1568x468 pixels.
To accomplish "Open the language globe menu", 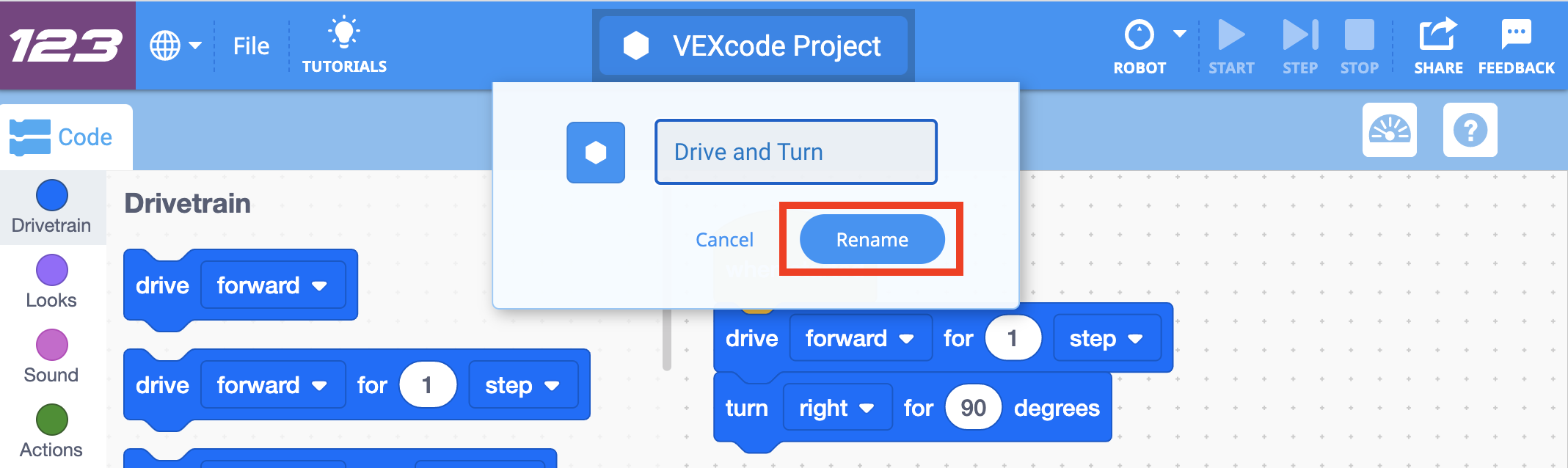I will tap(175, 45).
